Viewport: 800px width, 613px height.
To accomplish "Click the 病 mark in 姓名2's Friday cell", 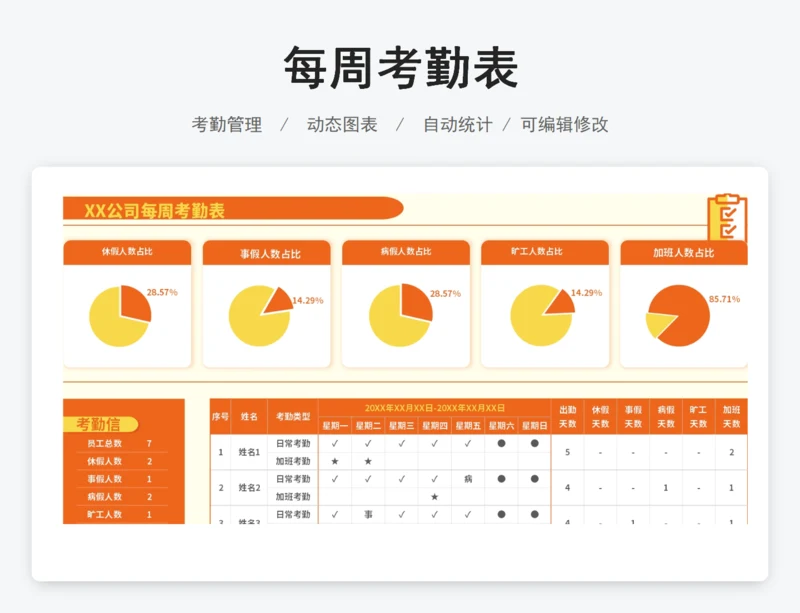I will point(468,479).
